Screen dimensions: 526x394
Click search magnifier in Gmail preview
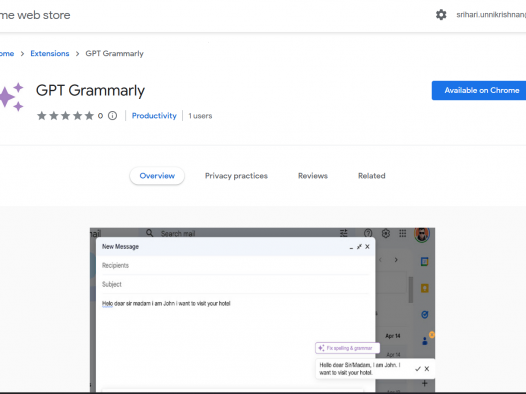150,233
